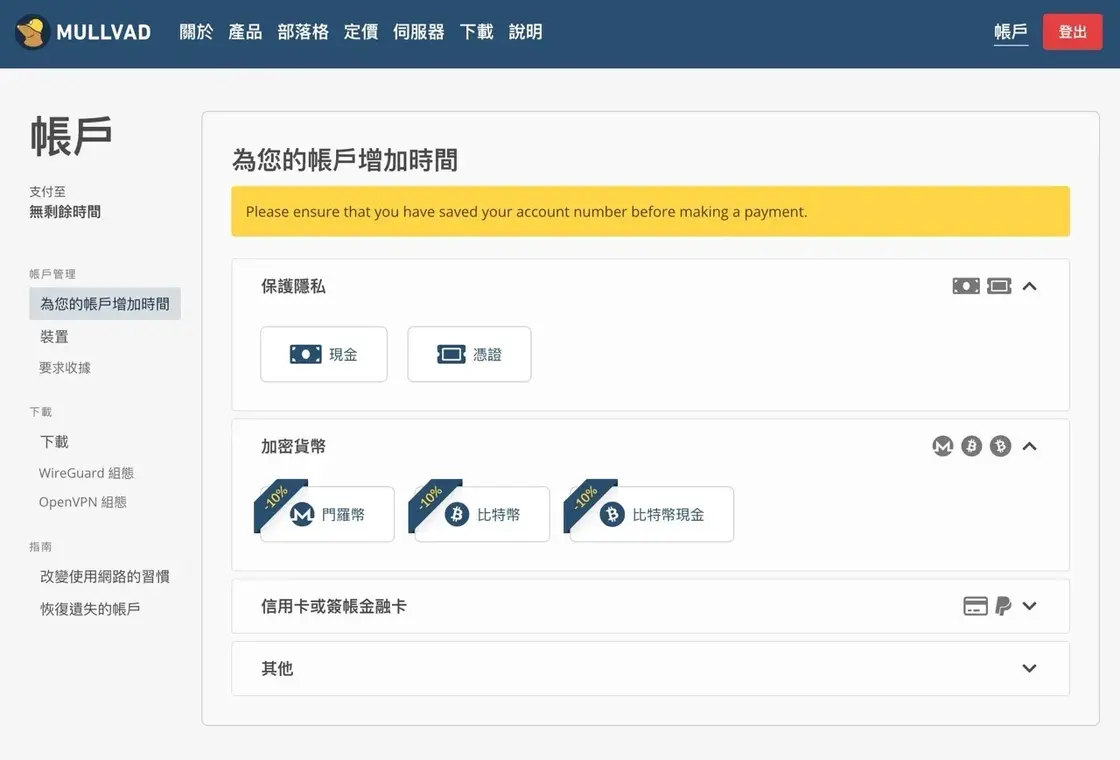Image resolution: width=1120 pixels, height=760 pixels.
Task: Open 裝置 in the sidebar
Action: coord(54,336)
